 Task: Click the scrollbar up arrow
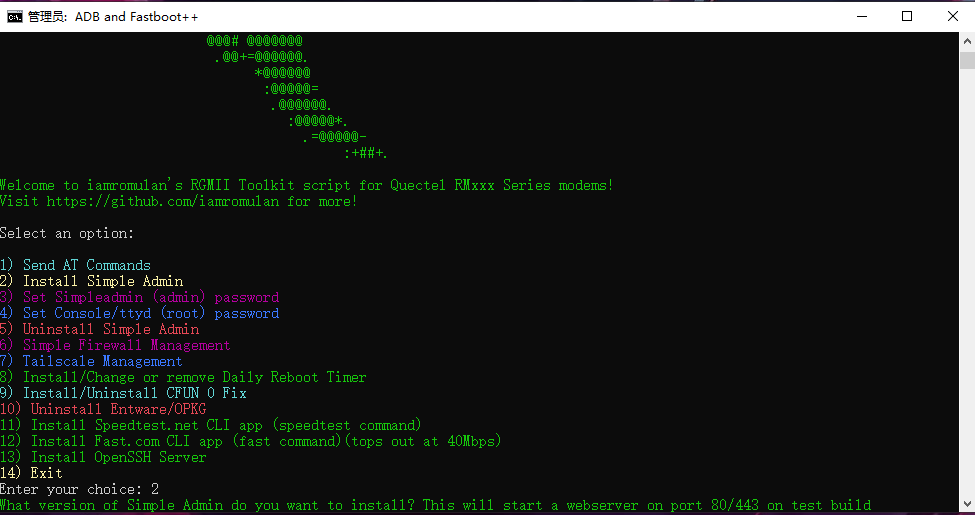pos(967,41)
